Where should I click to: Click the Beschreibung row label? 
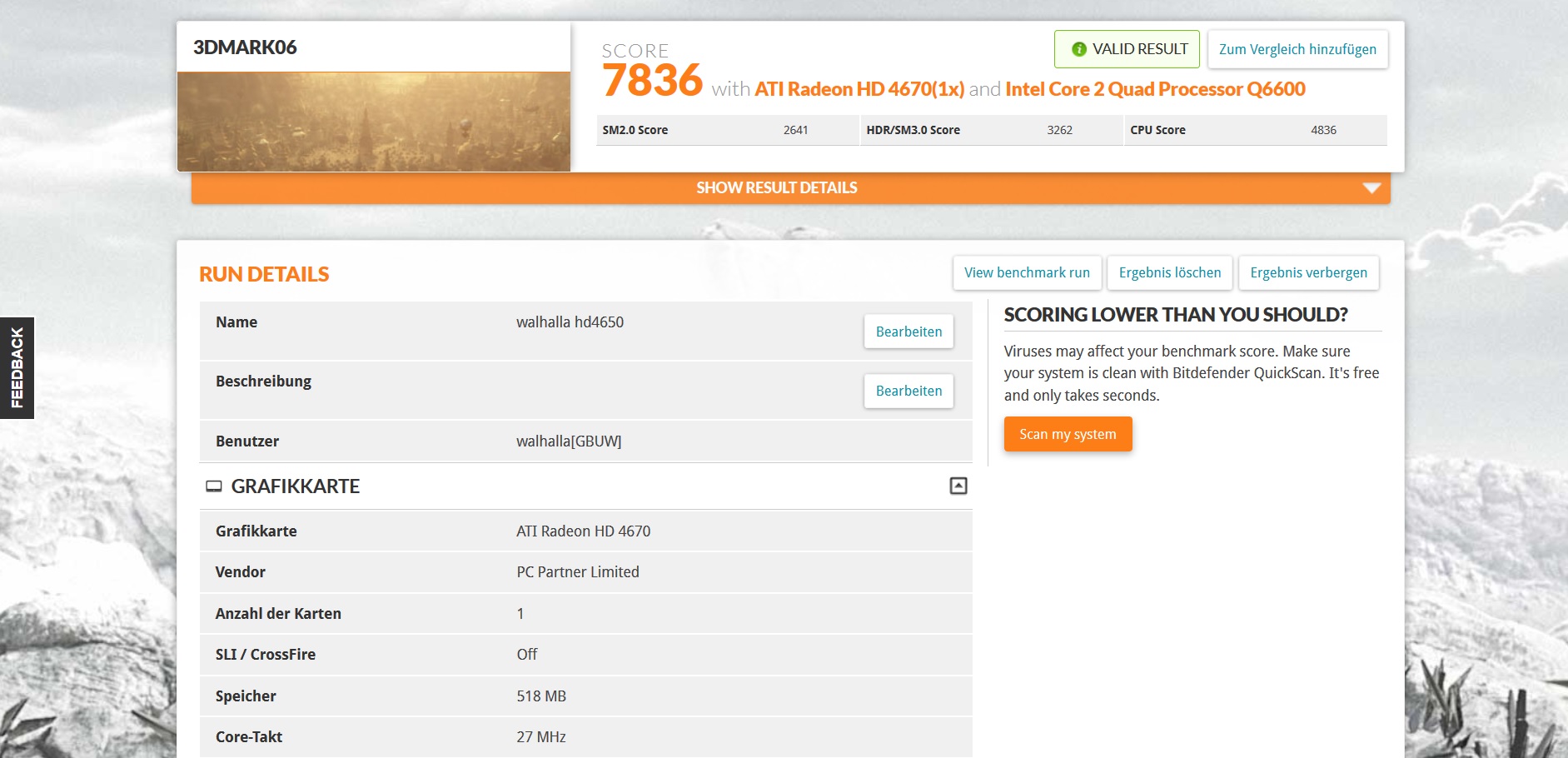click(x=263, y=381)
